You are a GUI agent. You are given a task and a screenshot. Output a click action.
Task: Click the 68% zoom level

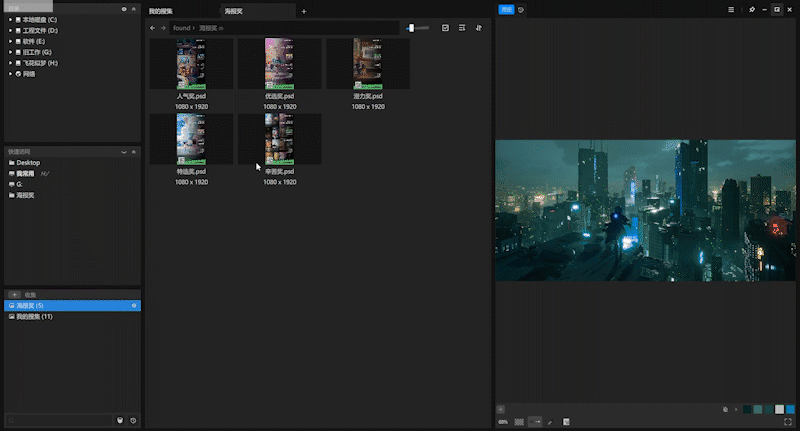[503, 422]
